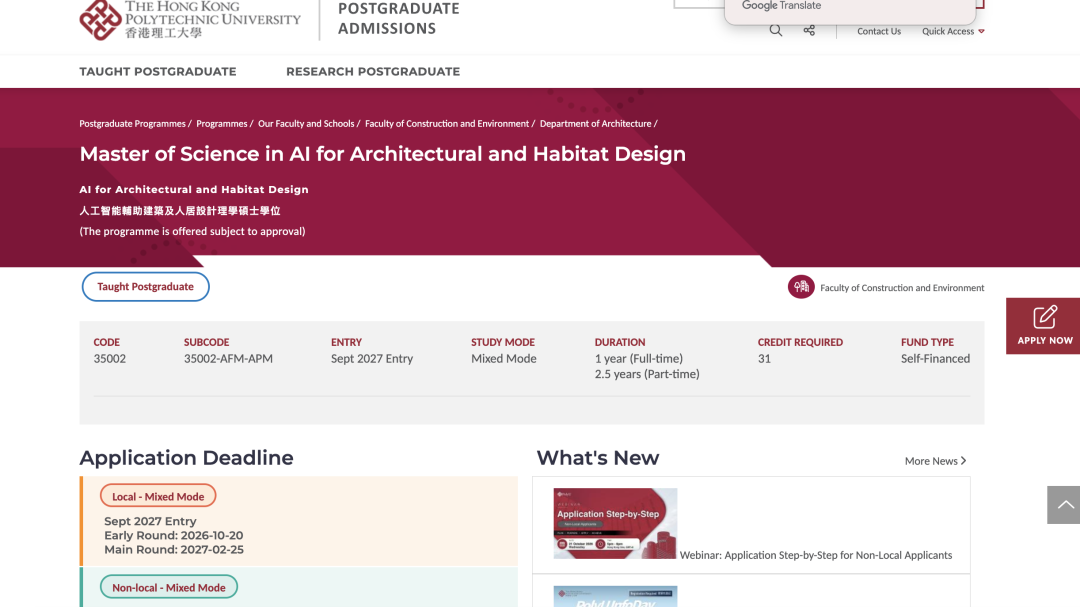Go to Postgraduate Programmes breadcrumb
The height and width of the screenshot is (607, 1080).
click(132, 124)
